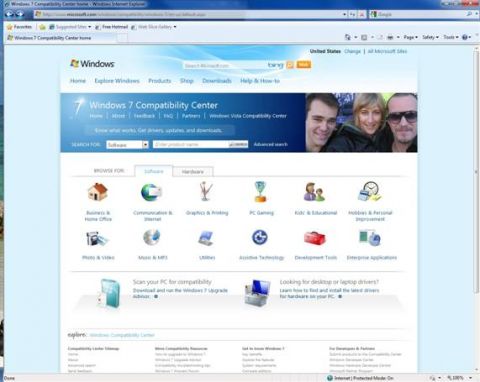Switch to the Hardware browse tab
The width and height of the screenshot is (480, 382).
pos(193,172)
